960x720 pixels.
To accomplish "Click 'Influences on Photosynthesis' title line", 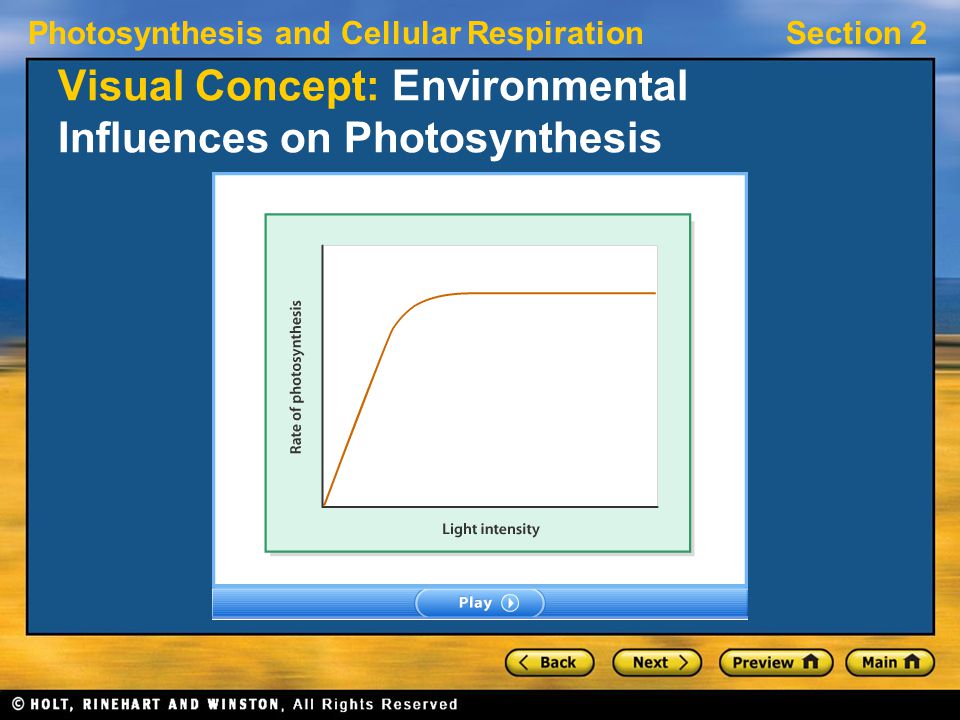I will pyautogui.click(x=360, y=138).
